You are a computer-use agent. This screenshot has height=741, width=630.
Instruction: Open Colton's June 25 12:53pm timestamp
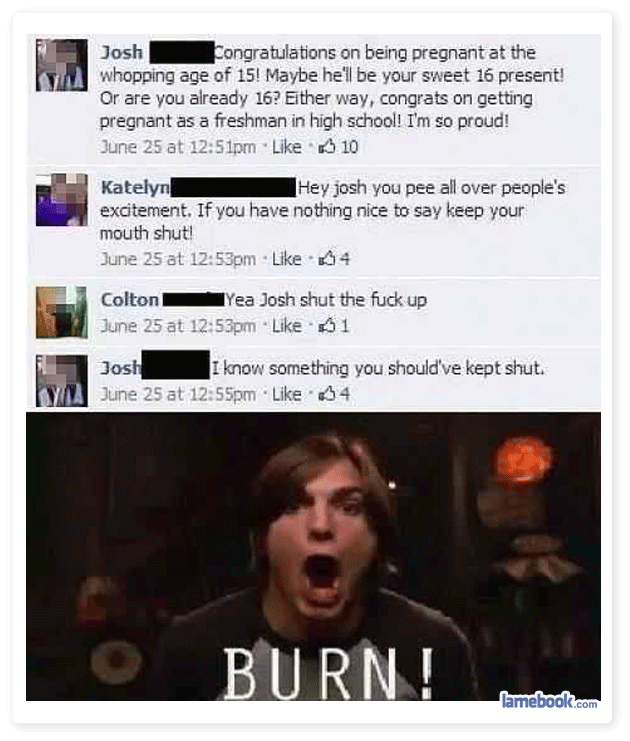(x=178, y=326)
